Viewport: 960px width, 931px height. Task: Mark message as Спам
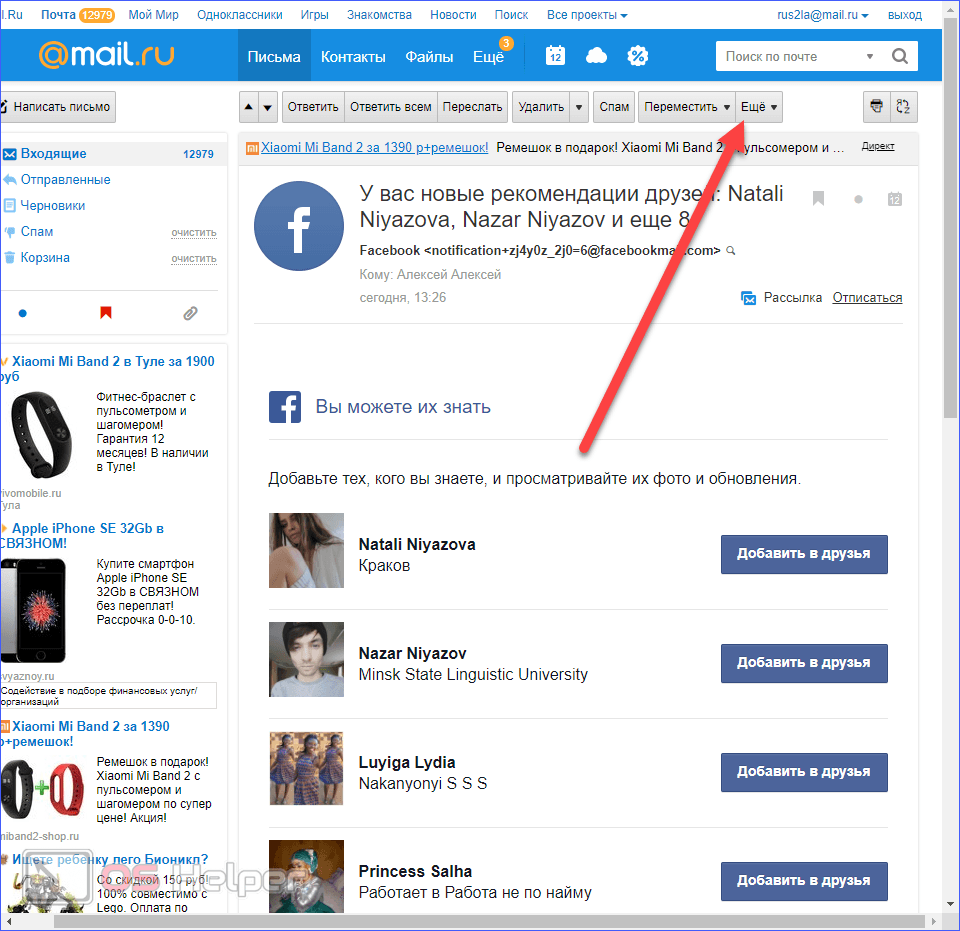614,107
